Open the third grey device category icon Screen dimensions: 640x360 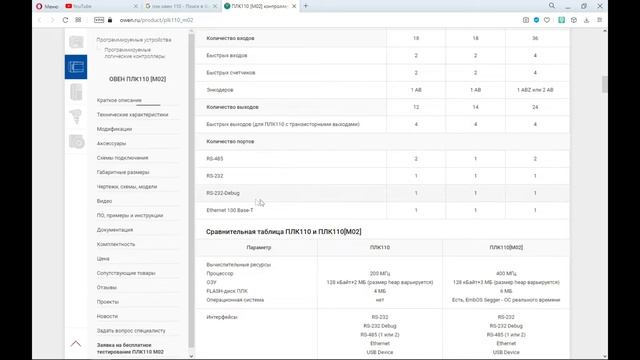[76, 92]
